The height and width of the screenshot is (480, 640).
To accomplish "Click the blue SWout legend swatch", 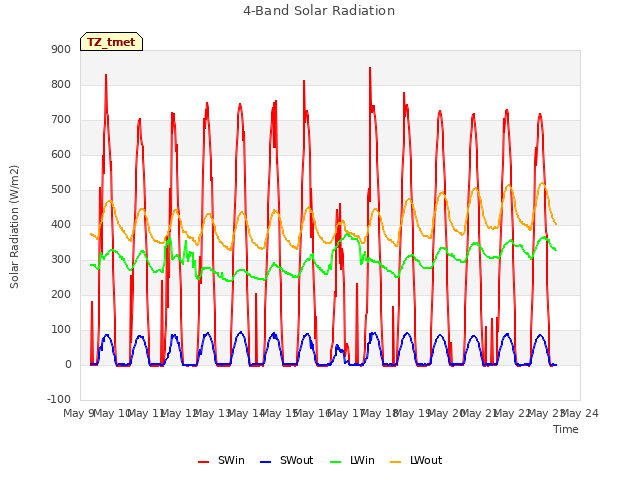I will coord(265,462).
